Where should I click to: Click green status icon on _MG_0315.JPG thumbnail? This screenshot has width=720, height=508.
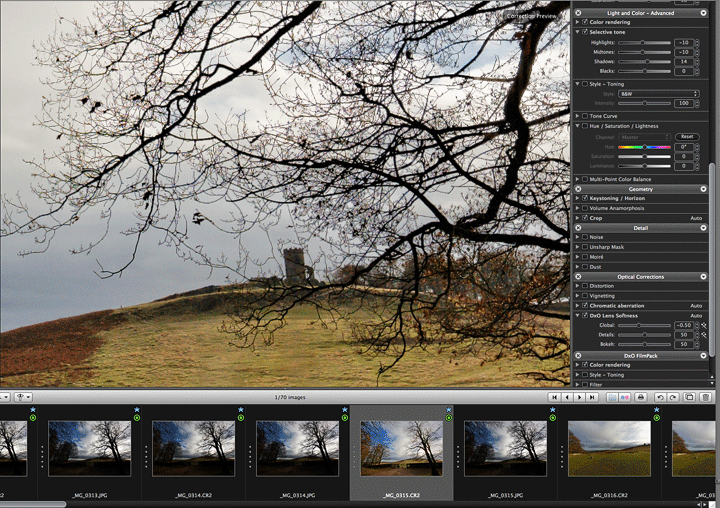point(552,418)
